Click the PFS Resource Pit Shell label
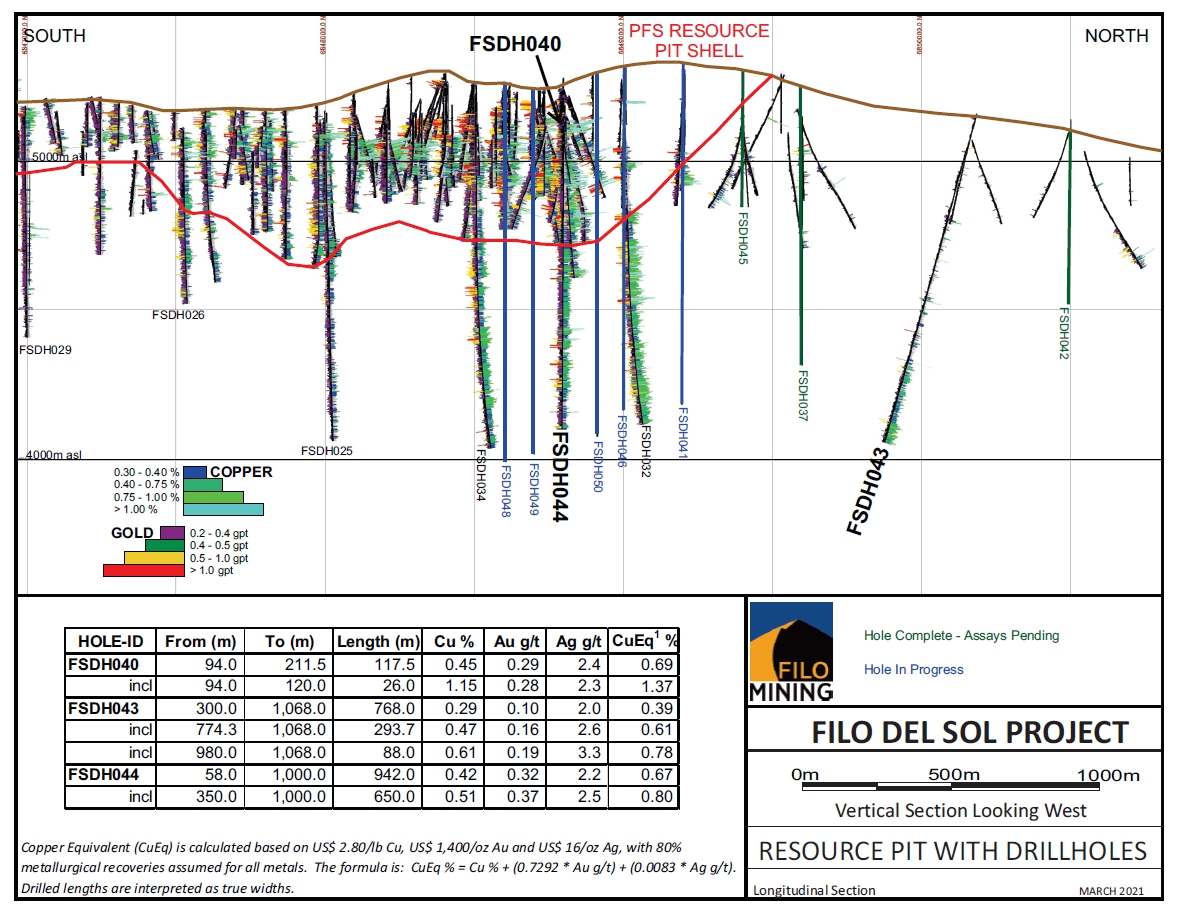This screenshot has height=913, width=1181. click(699, 41)
